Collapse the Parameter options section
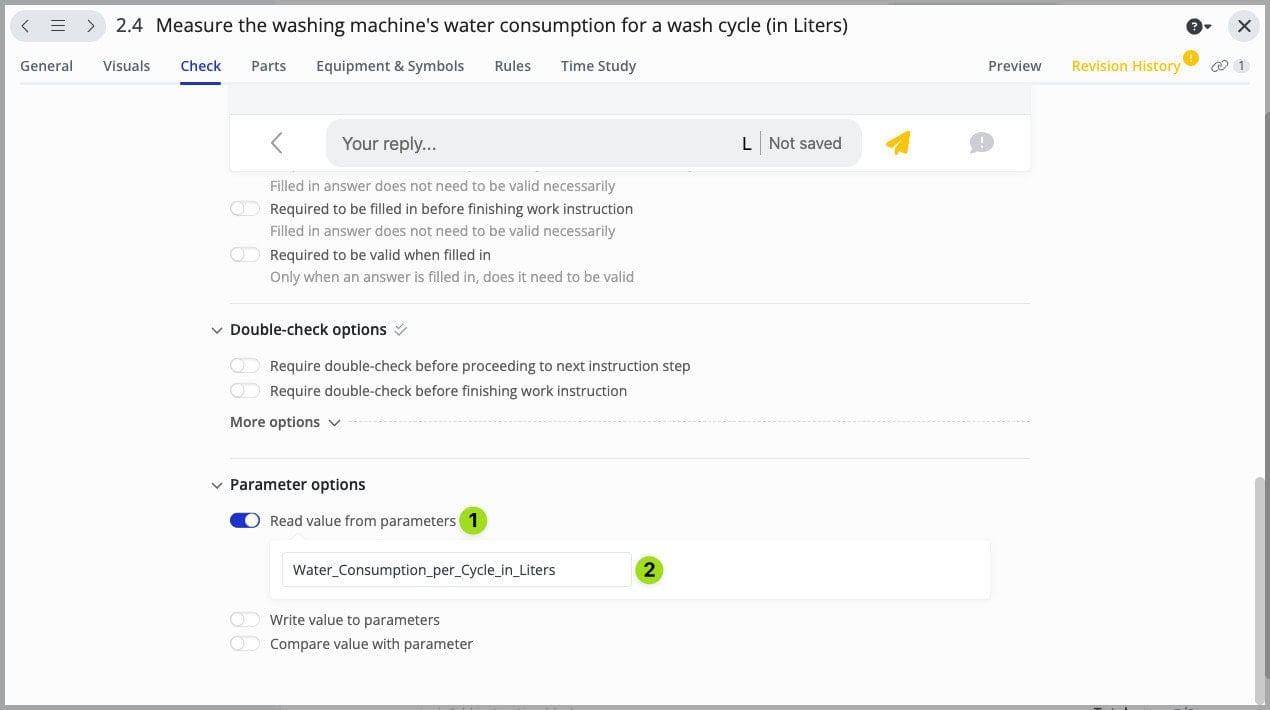Viewport: 1270px width, 710px height. (x=217, y=485)
